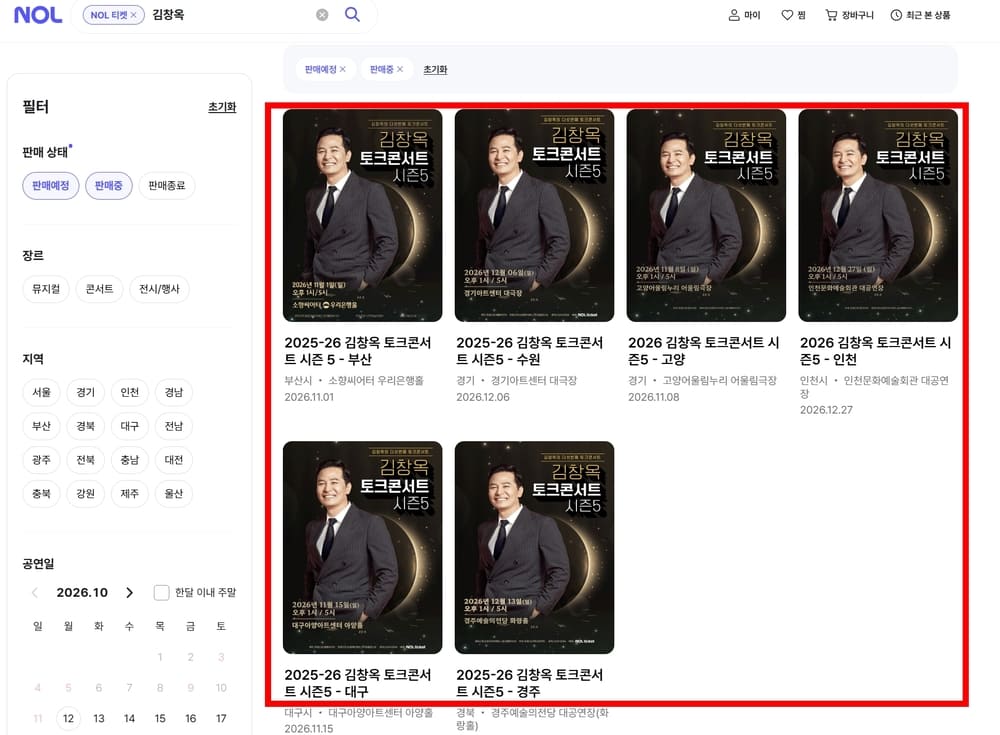Select the 콘서트 genre filter
The width and height of the screenshot is (1000, 735).
[x=99, y=289]
